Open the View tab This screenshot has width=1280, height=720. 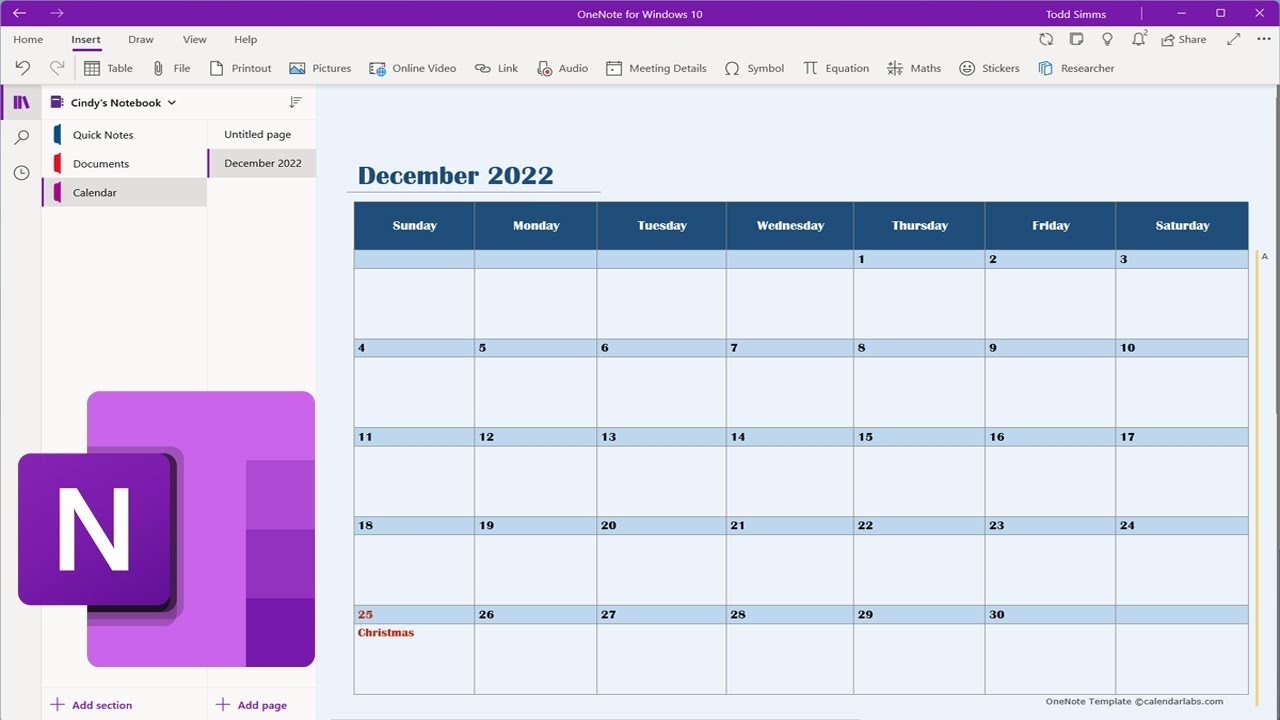pyautogui.click(x=195, y=39)
